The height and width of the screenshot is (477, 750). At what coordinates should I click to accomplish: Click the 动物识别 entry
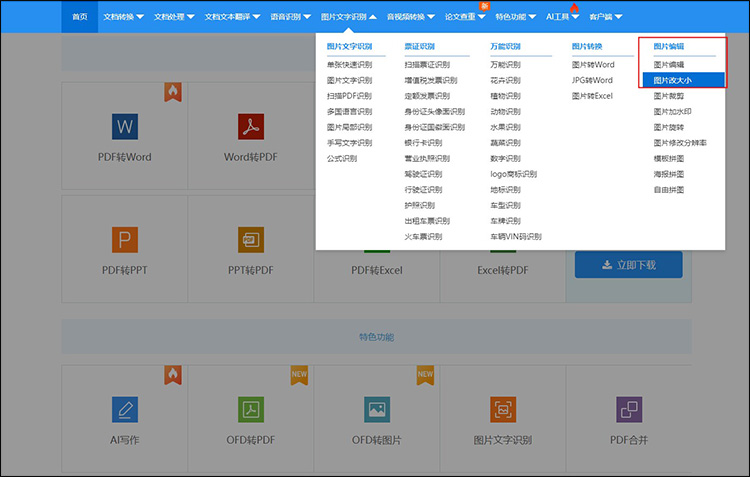pyautogui.click(x=505, y=111)
